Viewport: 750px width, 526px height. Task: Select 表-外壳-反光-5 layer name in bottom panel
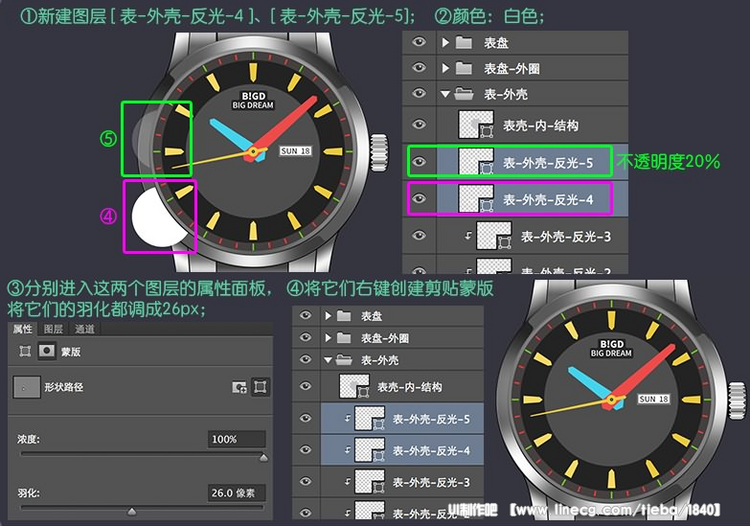pos(431,419)
